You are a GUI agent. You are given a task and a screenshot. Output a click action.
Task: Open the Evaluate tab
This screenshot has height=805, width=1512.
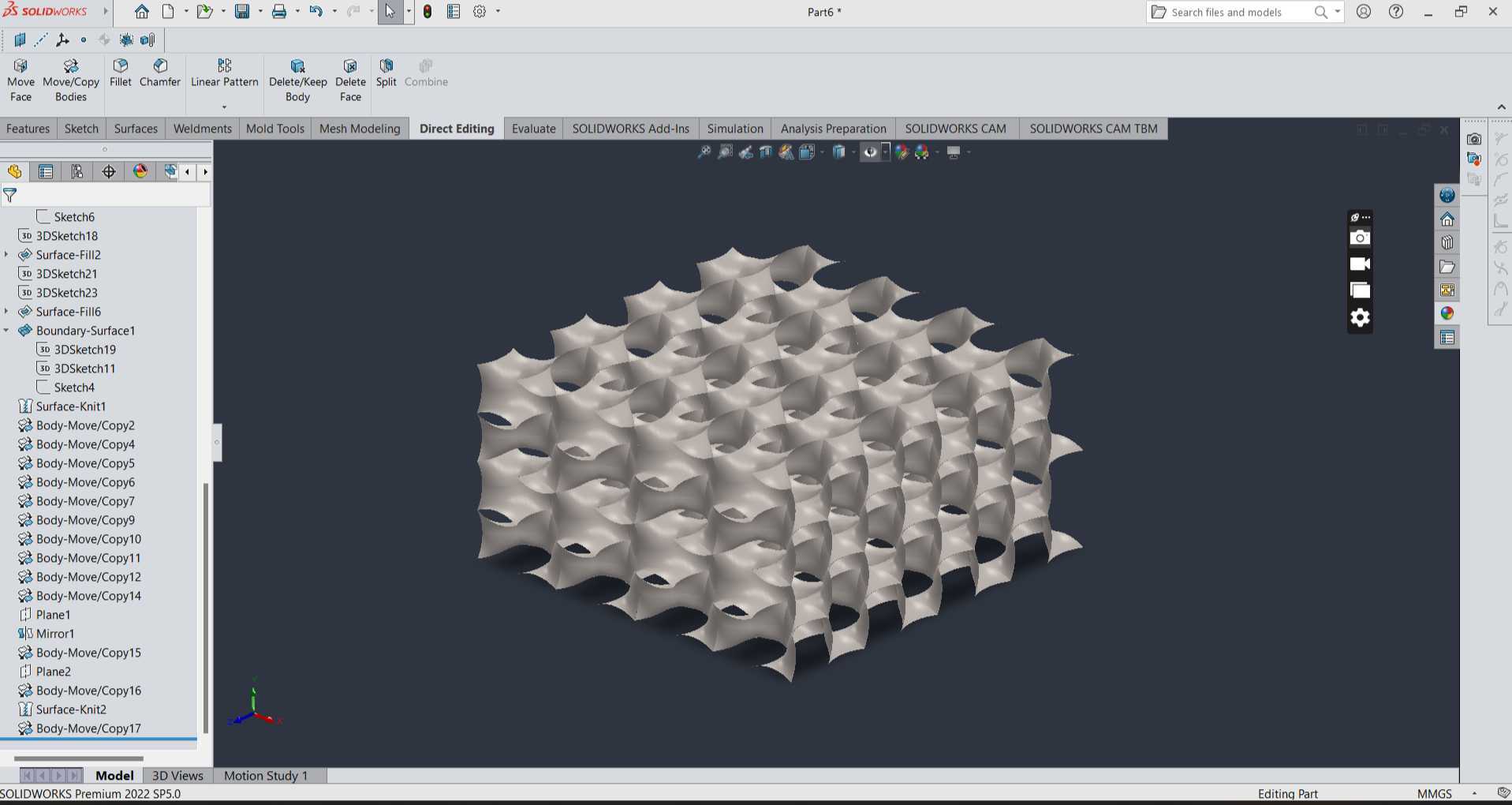click(533, 129)
